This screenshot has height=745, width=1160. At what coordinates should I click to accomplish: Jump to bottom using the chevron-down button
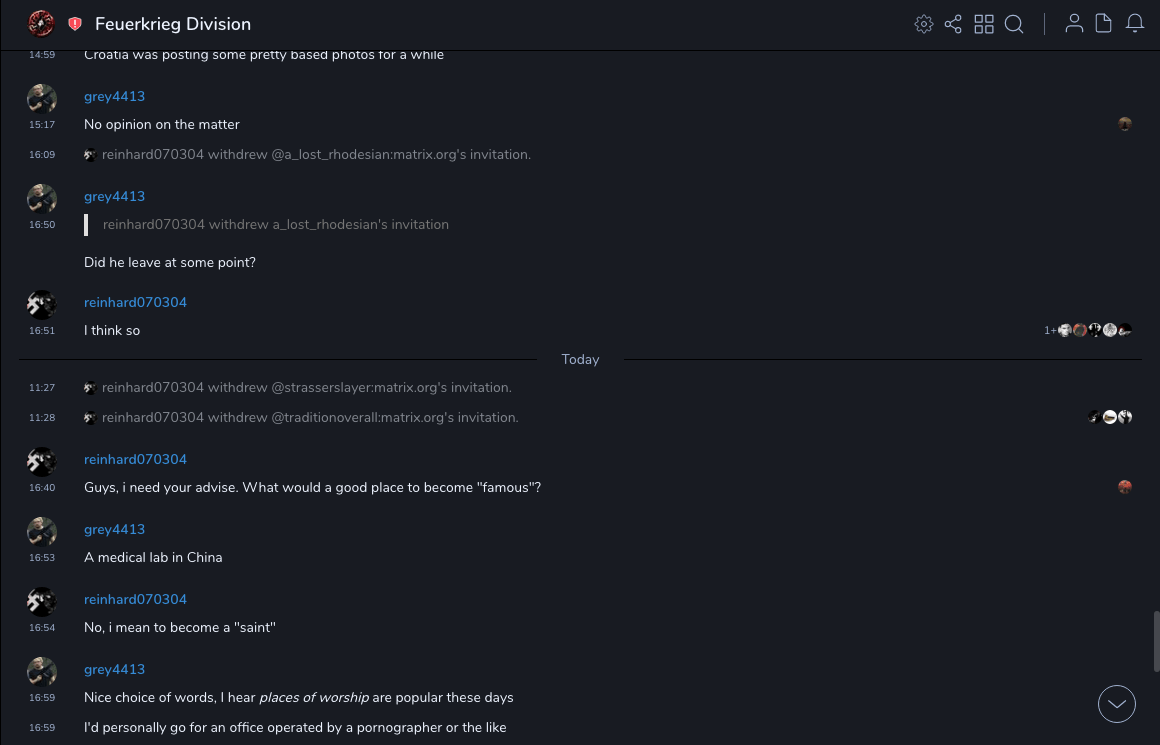click(x=1117, y=704)
